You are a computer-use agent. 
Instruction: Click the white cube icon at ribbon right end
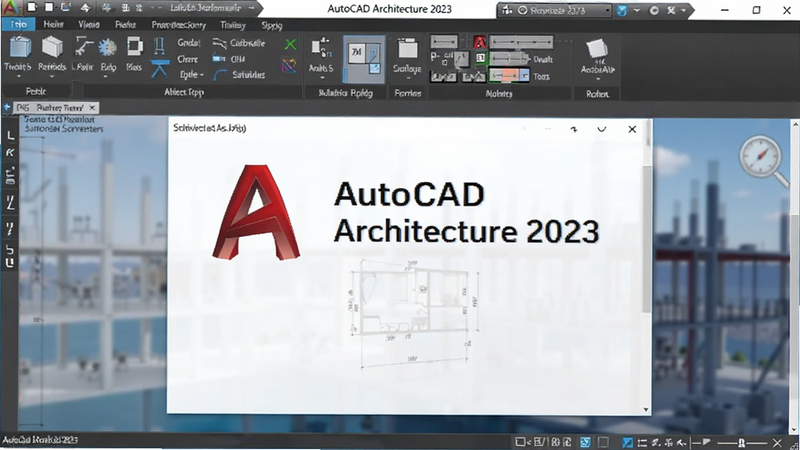pyautogui.click(x=596, y=49)
